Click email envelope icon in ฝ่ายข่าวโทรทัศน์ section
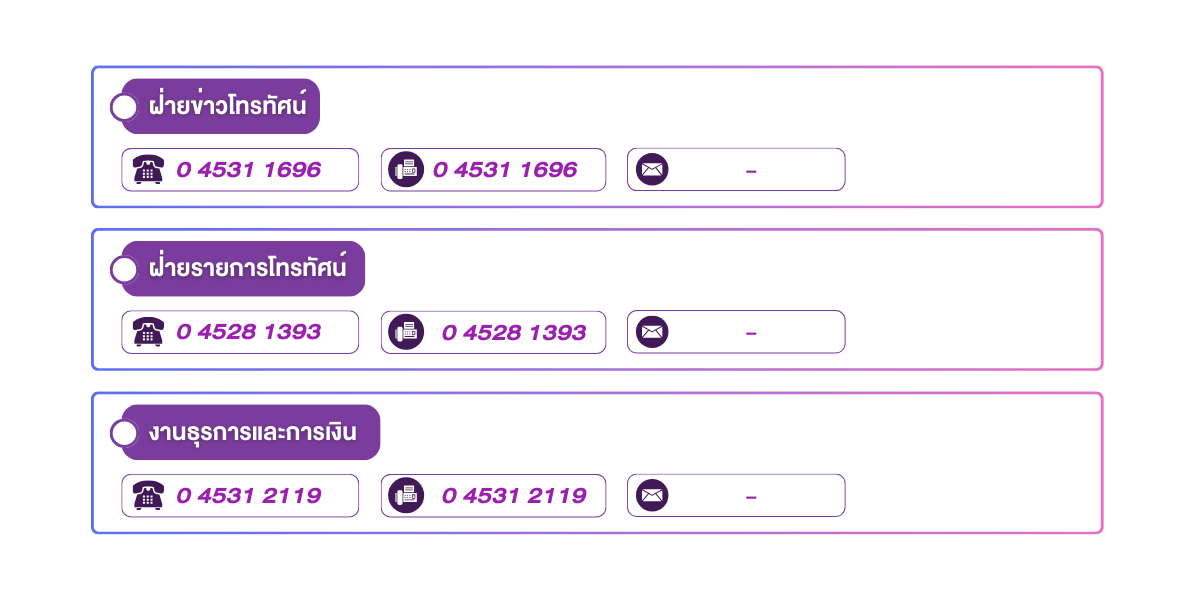 [652, 170]
